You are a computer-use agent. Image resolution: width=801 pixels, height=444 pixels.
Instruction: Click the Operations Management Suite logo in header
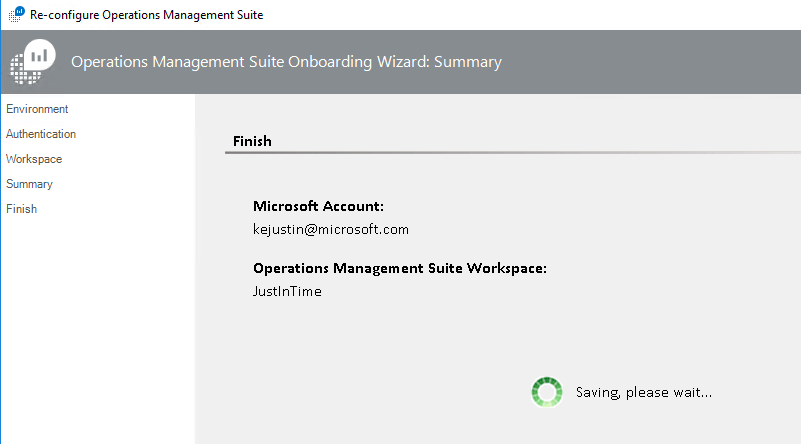click(x=33, y=62)
